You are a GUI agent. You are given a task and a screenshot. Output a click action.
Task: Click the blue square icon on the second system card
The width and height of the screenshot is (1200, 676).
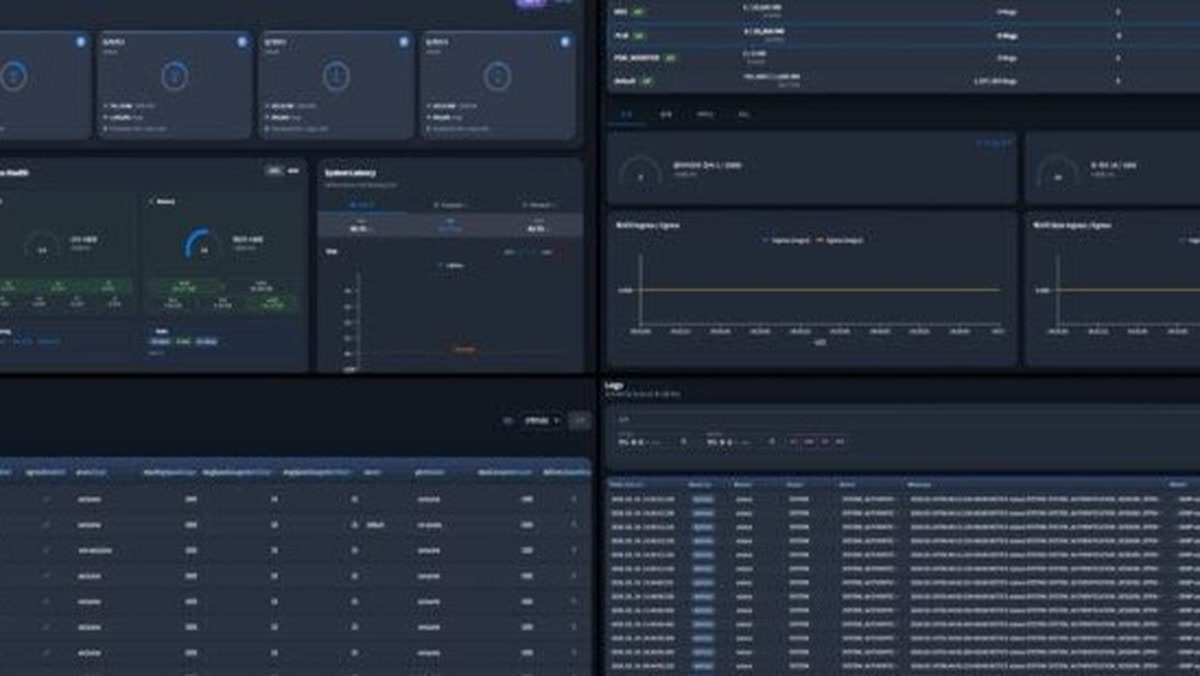pyautogui.click(x=242, y=42)
